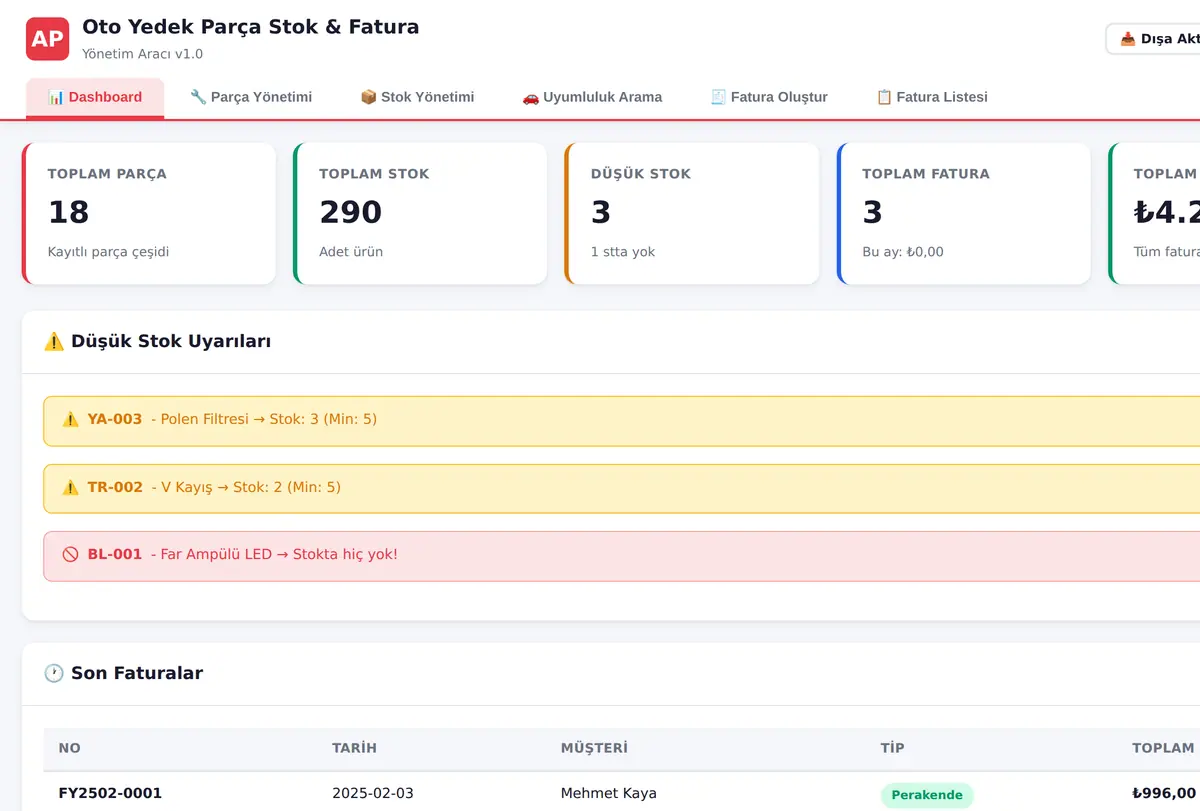The width and height of the screenshot is (1200, 811).
Task: Click customer name Mehmet Kaya
Action: [x=609, y=794]
